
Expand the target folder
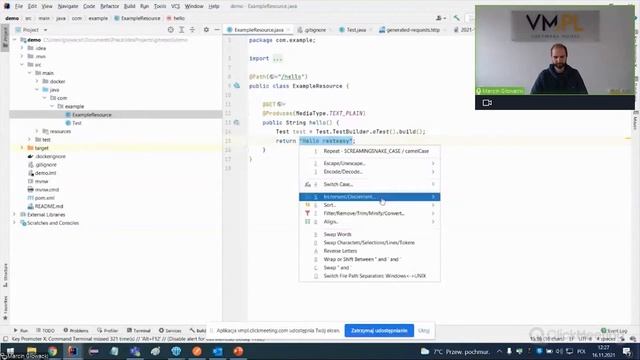click(22, 148)
